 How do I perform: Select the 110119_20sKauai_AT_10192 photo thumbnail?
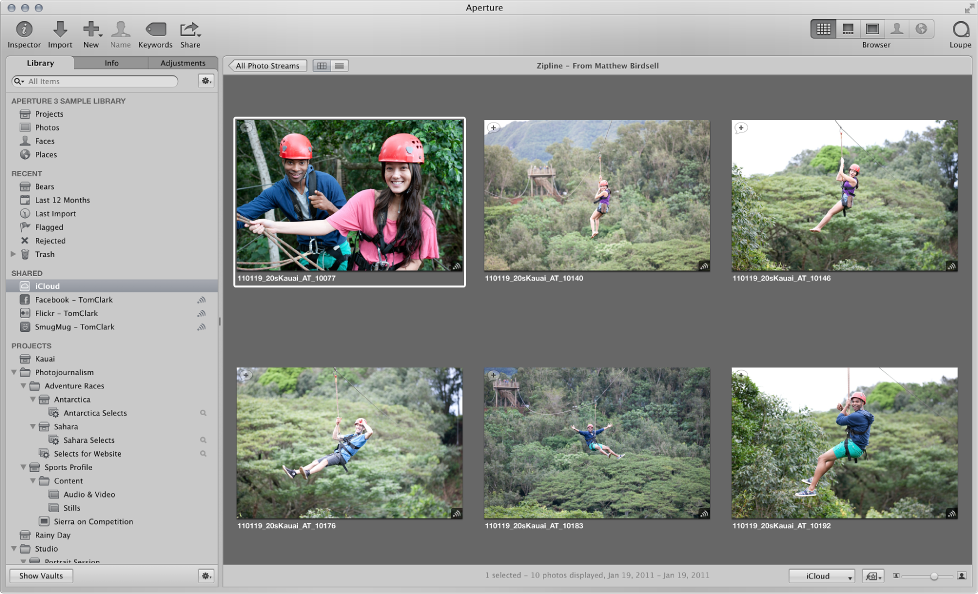(844, 443)
